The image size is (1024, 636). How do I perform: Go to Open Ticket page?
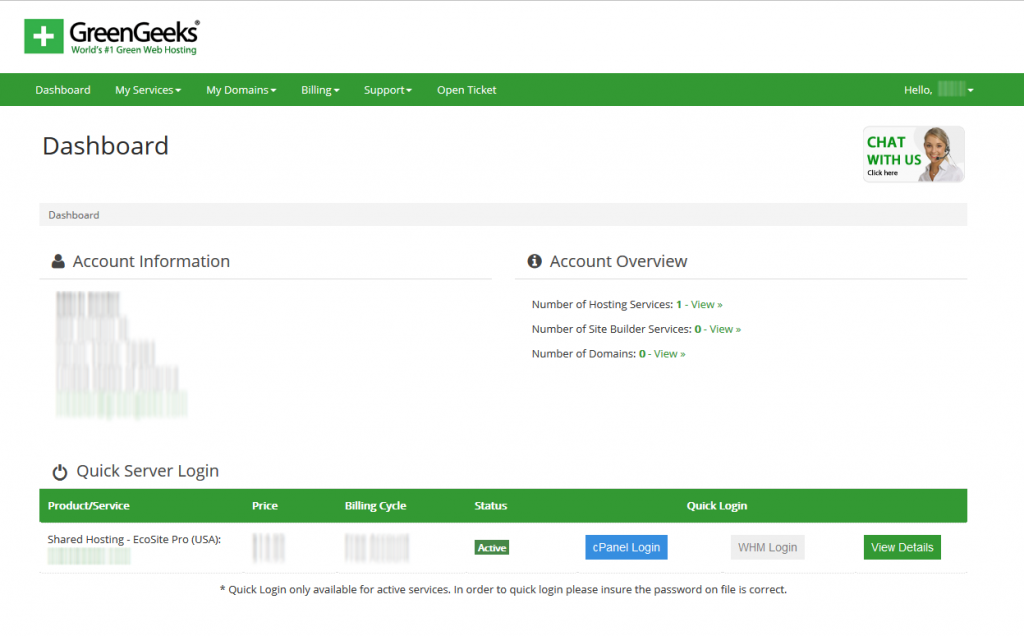[466, 90]
